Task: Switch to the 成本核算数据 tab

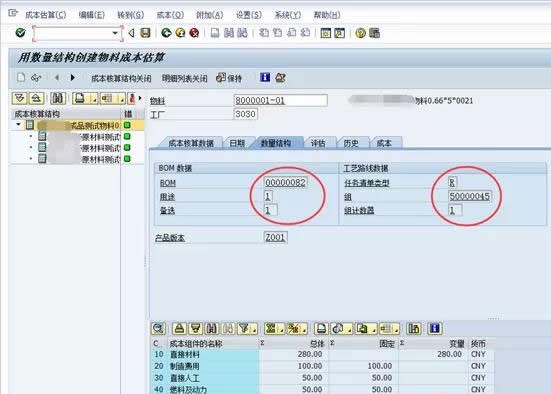Action: [x=191, y=143]
